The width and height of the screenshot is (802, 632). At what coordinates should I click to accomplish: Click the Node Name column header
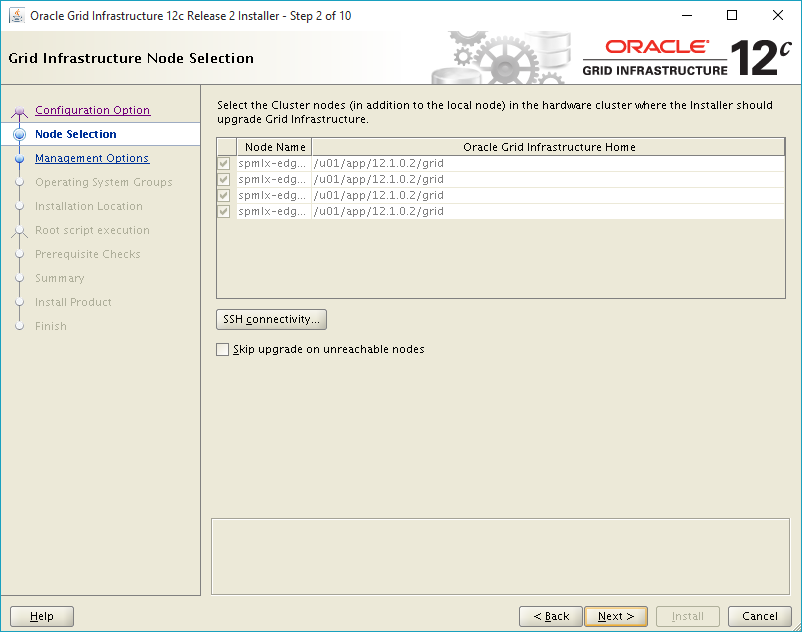[275, 147]
